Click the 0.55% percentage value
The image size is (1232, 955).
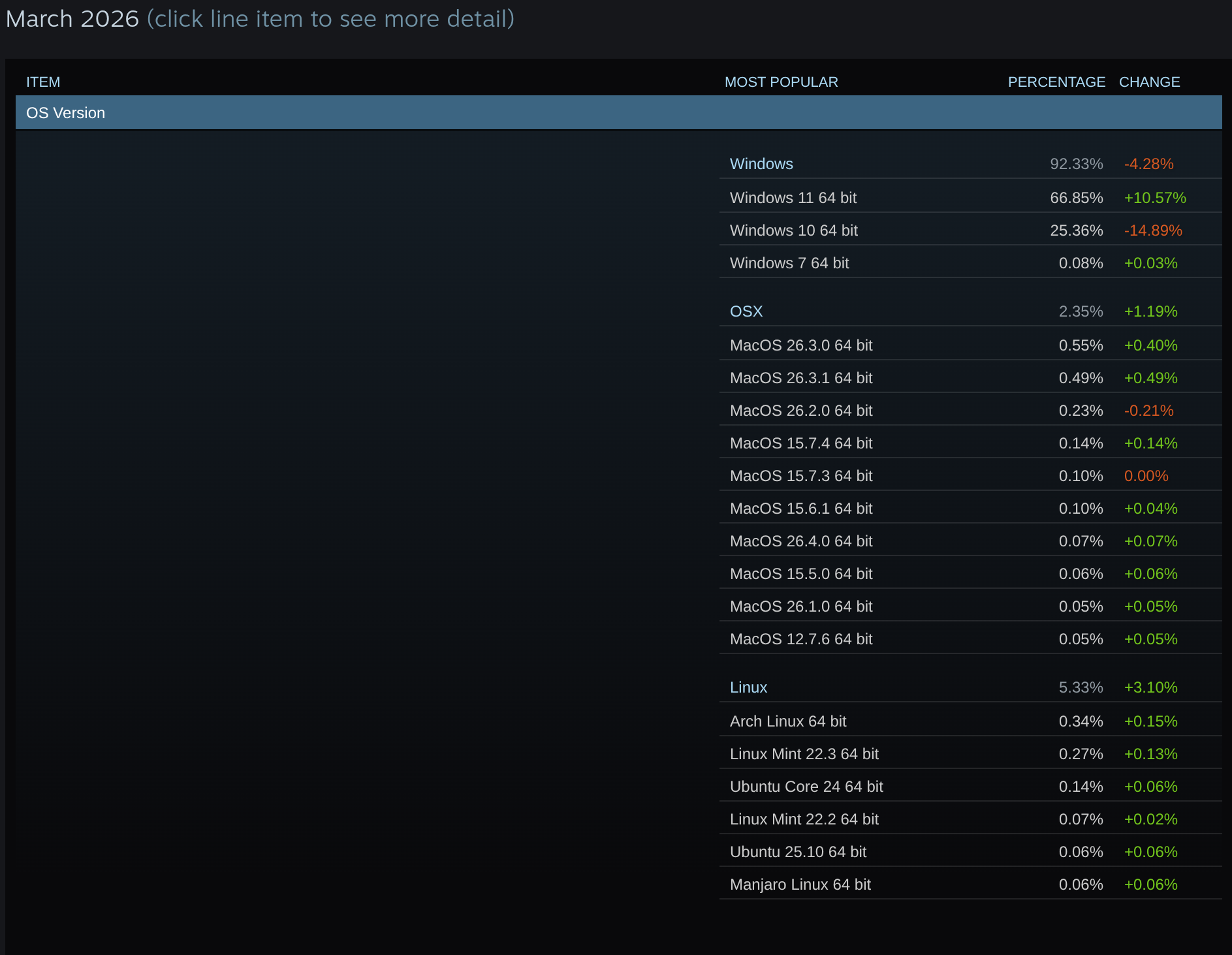pyautogui.click(x=1081, y=345)
